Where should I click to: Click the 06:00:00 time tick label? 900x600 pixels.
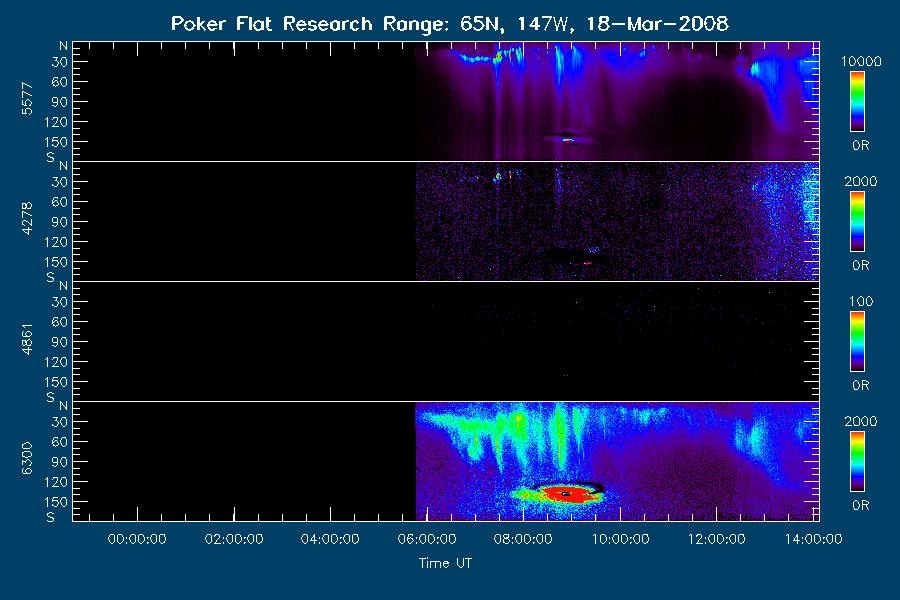point(427,539)
